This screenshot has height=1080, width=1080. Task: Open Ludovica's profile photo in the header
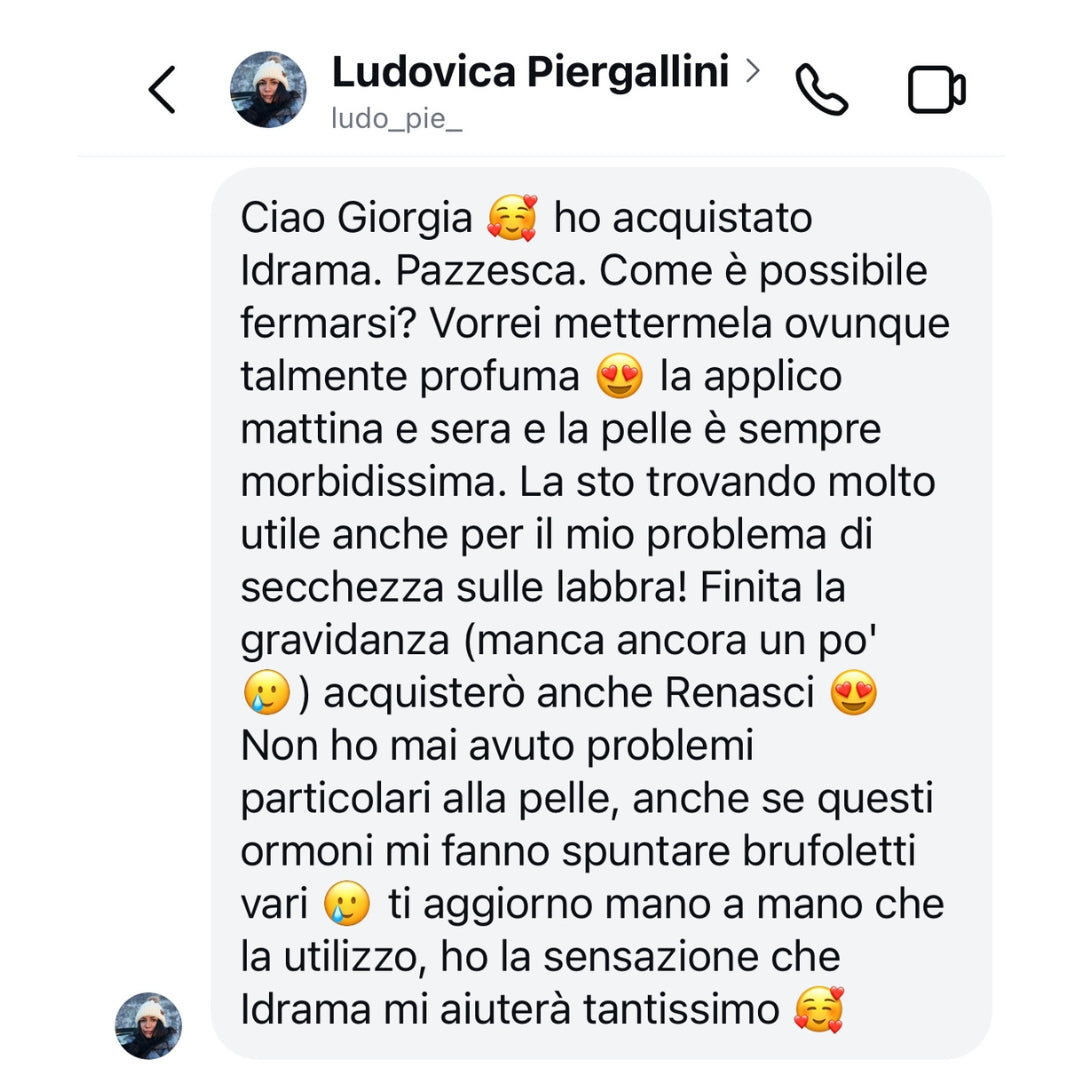tap(268, 90)
